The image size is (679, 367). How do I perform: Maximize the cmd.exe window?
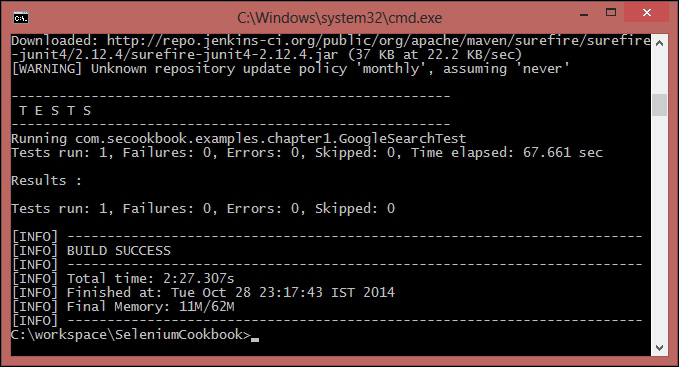coord(611,13)
